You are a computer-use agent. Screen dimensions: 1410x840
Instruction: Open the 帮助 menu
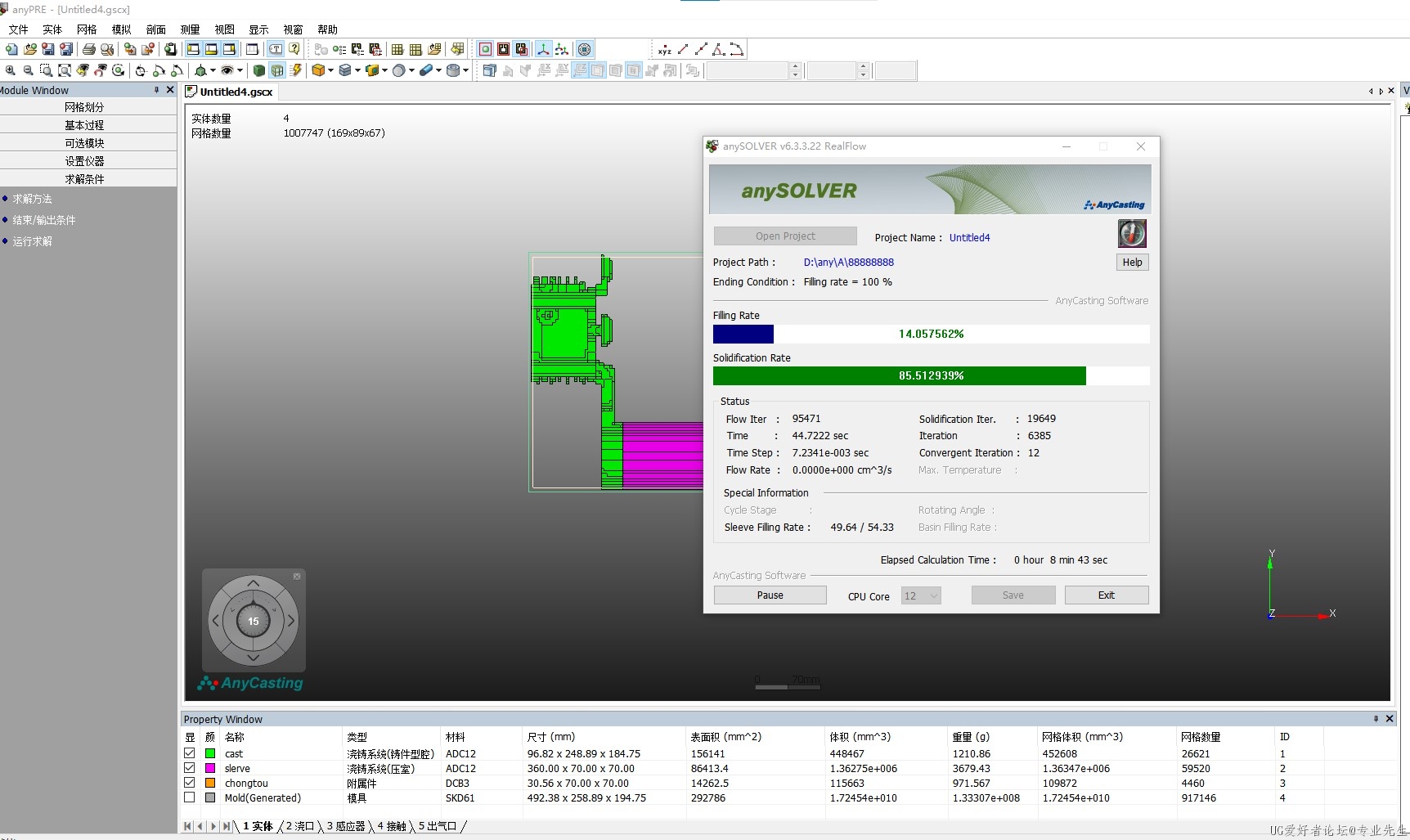coord(327,29)
